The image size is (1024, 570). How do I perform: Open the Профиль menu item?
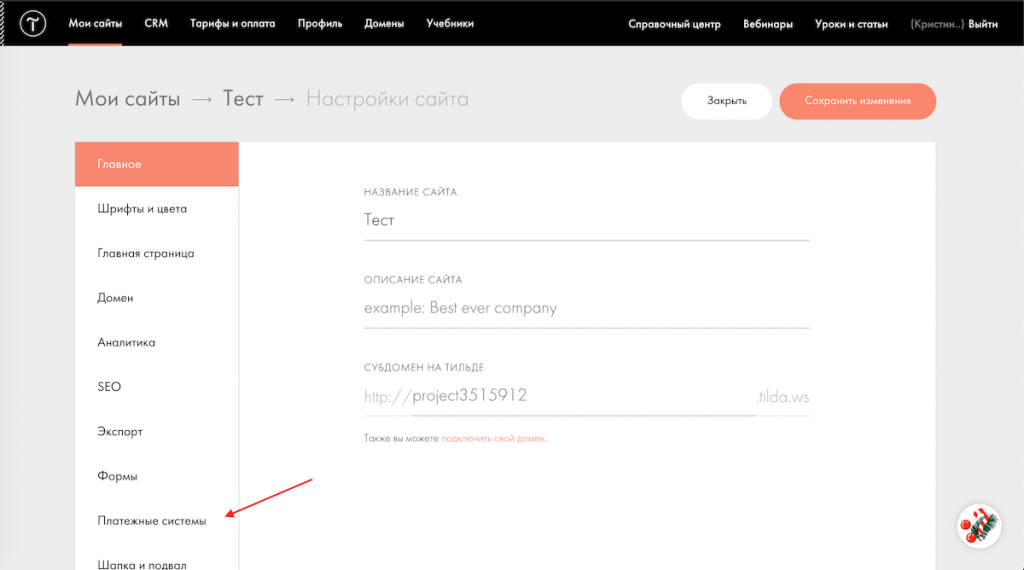(x=320, y=23)
